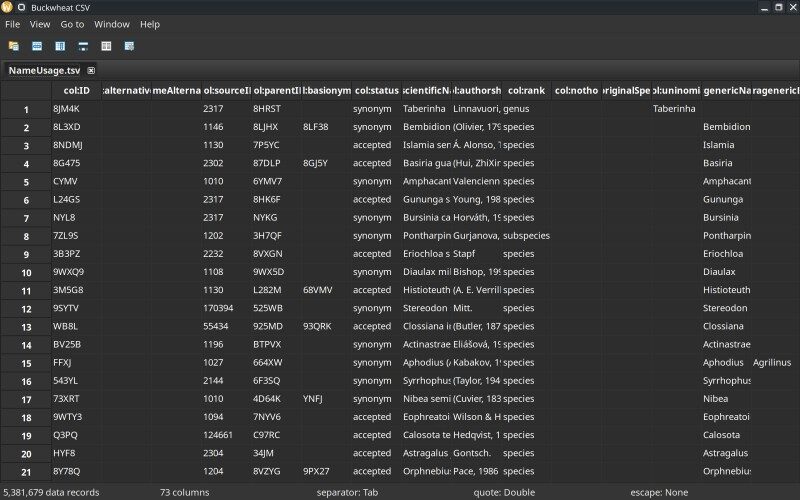Click the 'Diaulax' generic name cell
The width and height of the screenshot is (800, 500).
[727, 271]
